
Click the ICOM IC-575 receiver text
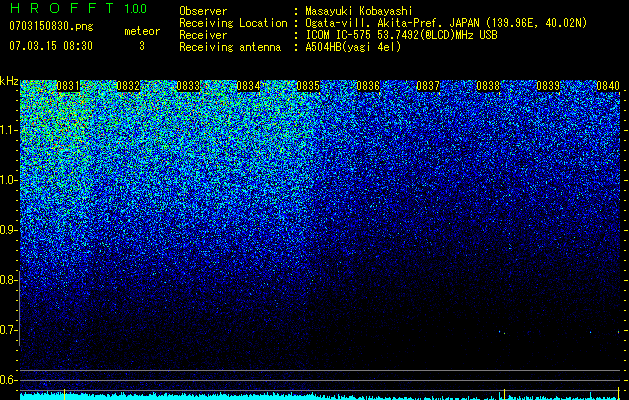coord(401,35)
